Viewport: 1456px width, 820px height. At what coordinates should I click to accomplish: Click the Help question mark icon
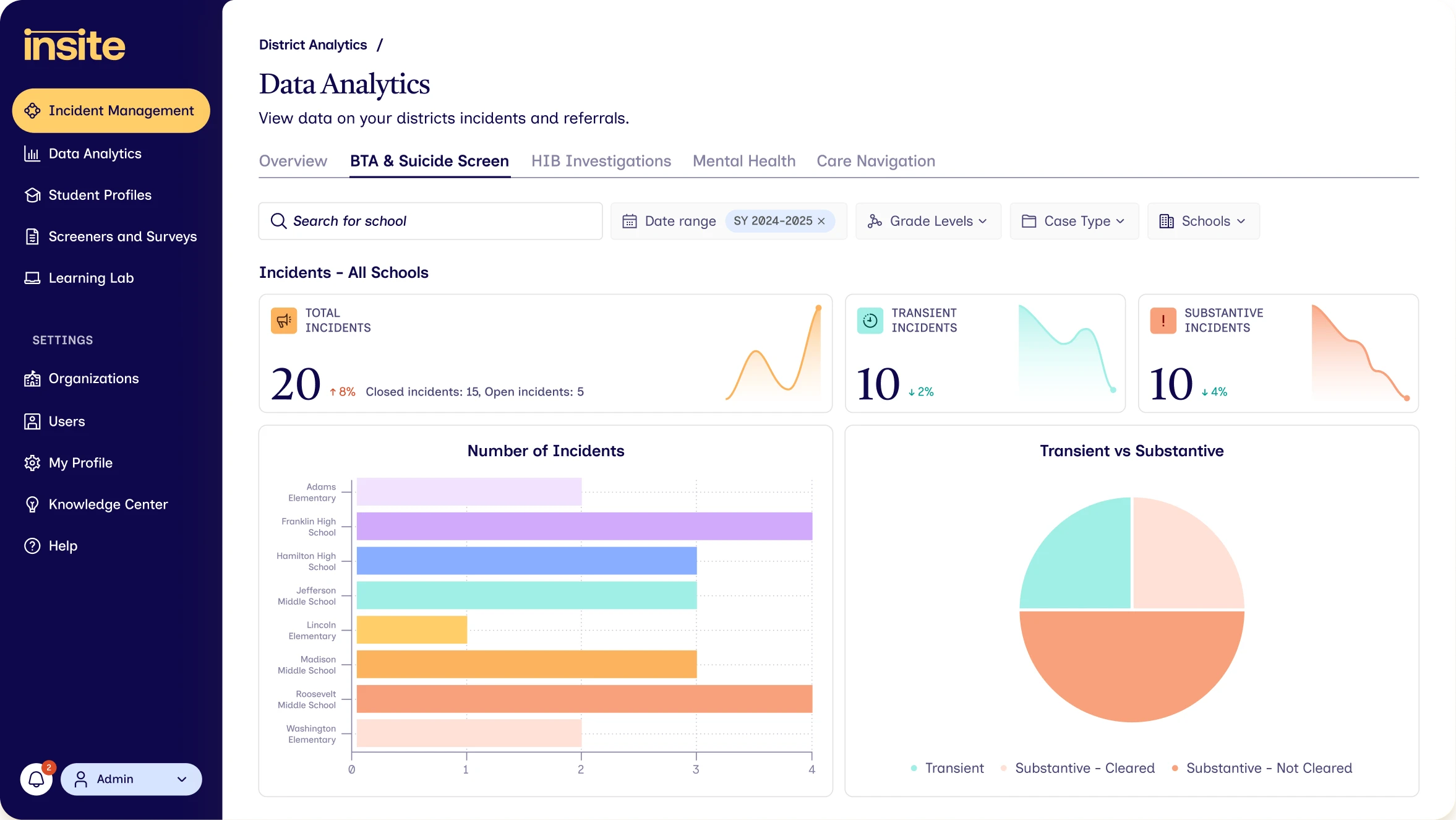[32, 546]
